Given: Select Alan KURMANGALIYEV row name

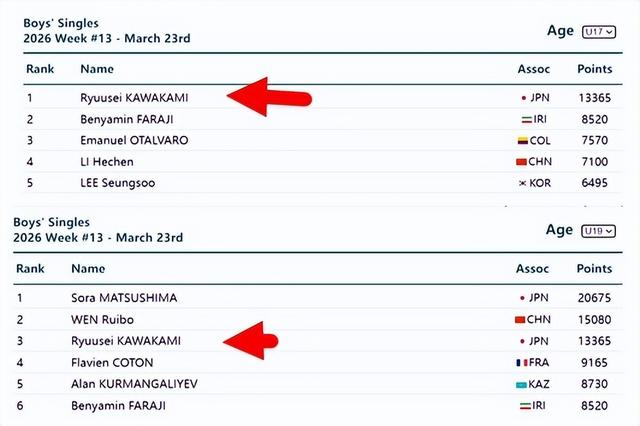Looking at the screenshot, I should coord(133,384).
